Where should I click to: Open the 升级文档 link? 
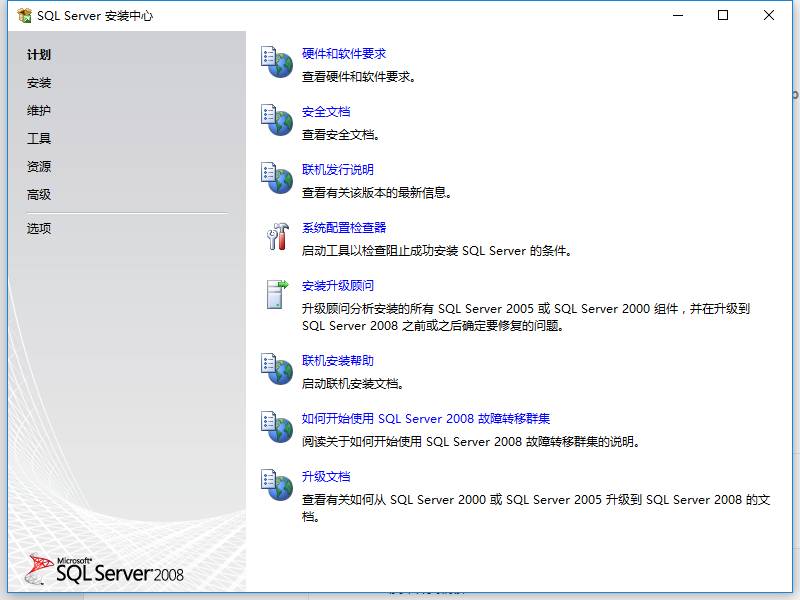(x=326, y=477)
